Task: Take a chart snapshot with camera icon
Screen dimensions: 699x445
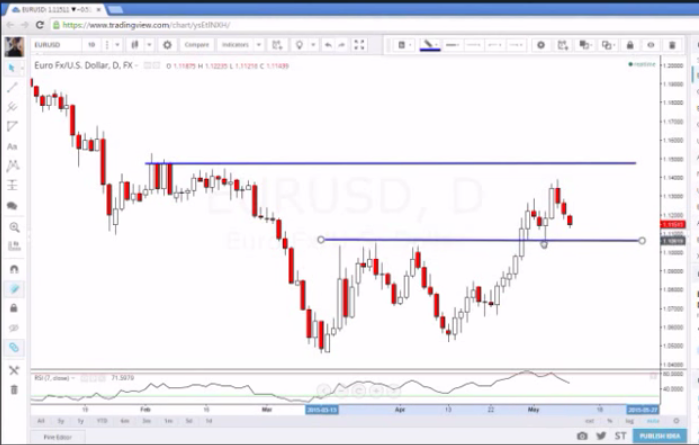Action: pyautogui.click(x=582, y=436)
